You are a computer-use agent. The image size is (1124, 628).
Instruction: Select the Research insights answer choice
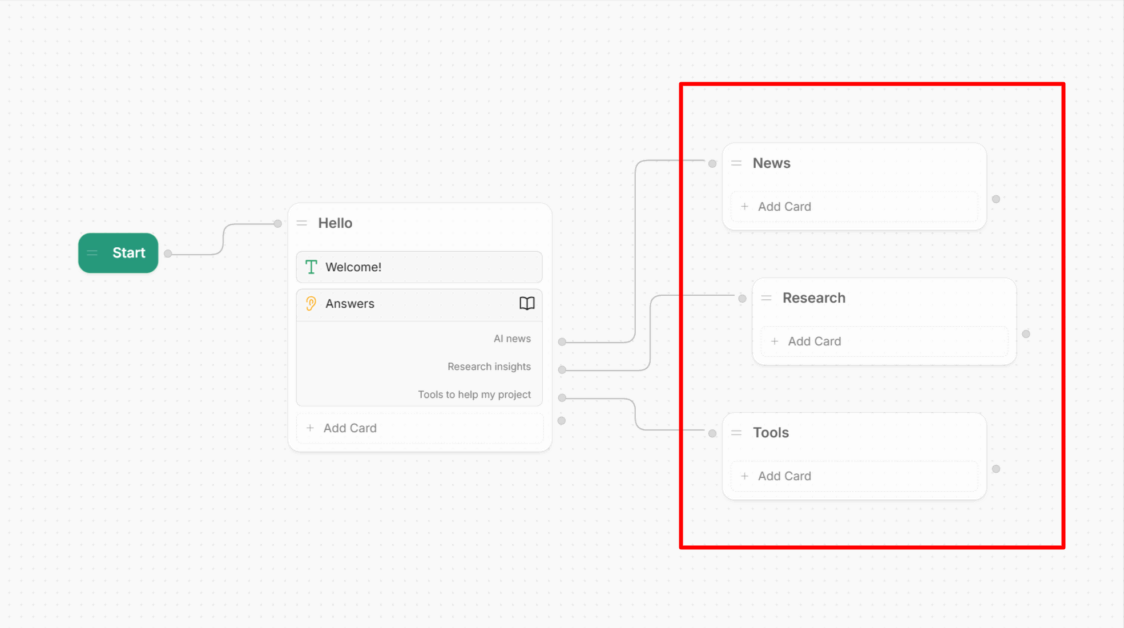tap(489, 367)
